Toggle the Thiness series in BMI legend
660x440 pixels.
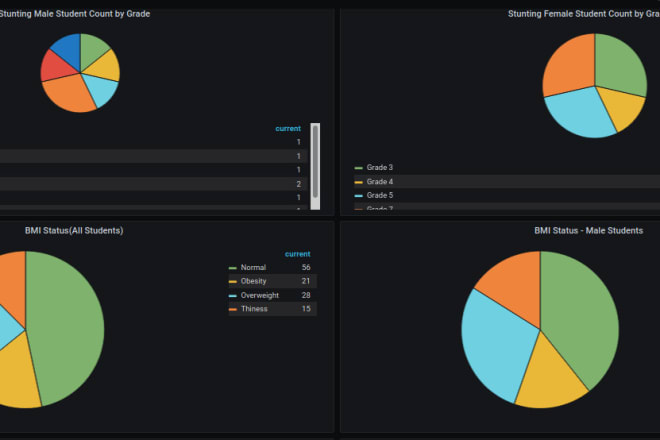(254, 309)
